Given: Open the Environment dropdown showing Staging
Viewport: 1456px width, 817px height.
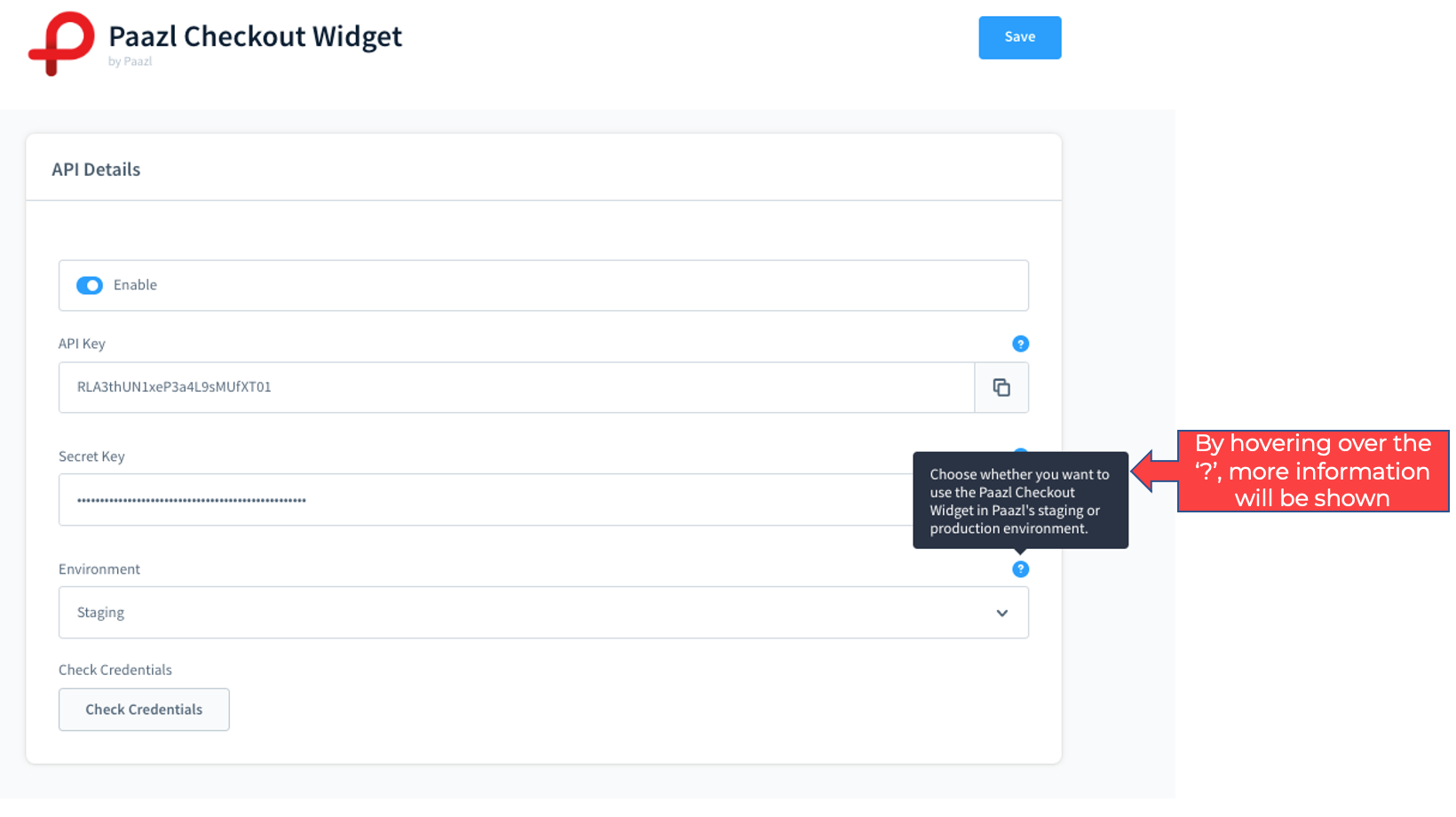Looking at the screenshot, I should (x=543, y=613).
